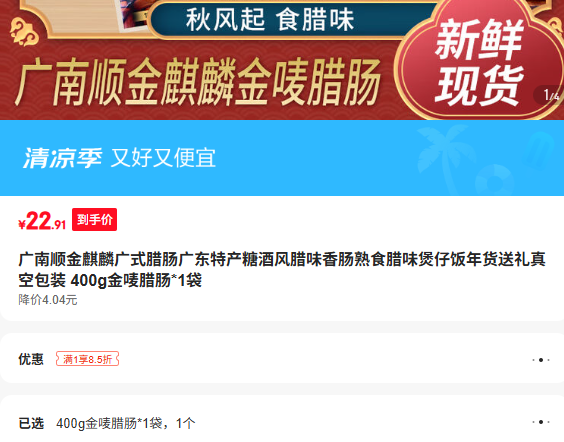Click the 400g金唛腊肠*1袋 text in the title
The height and width of the screenshot is (442, 564).
136,281
